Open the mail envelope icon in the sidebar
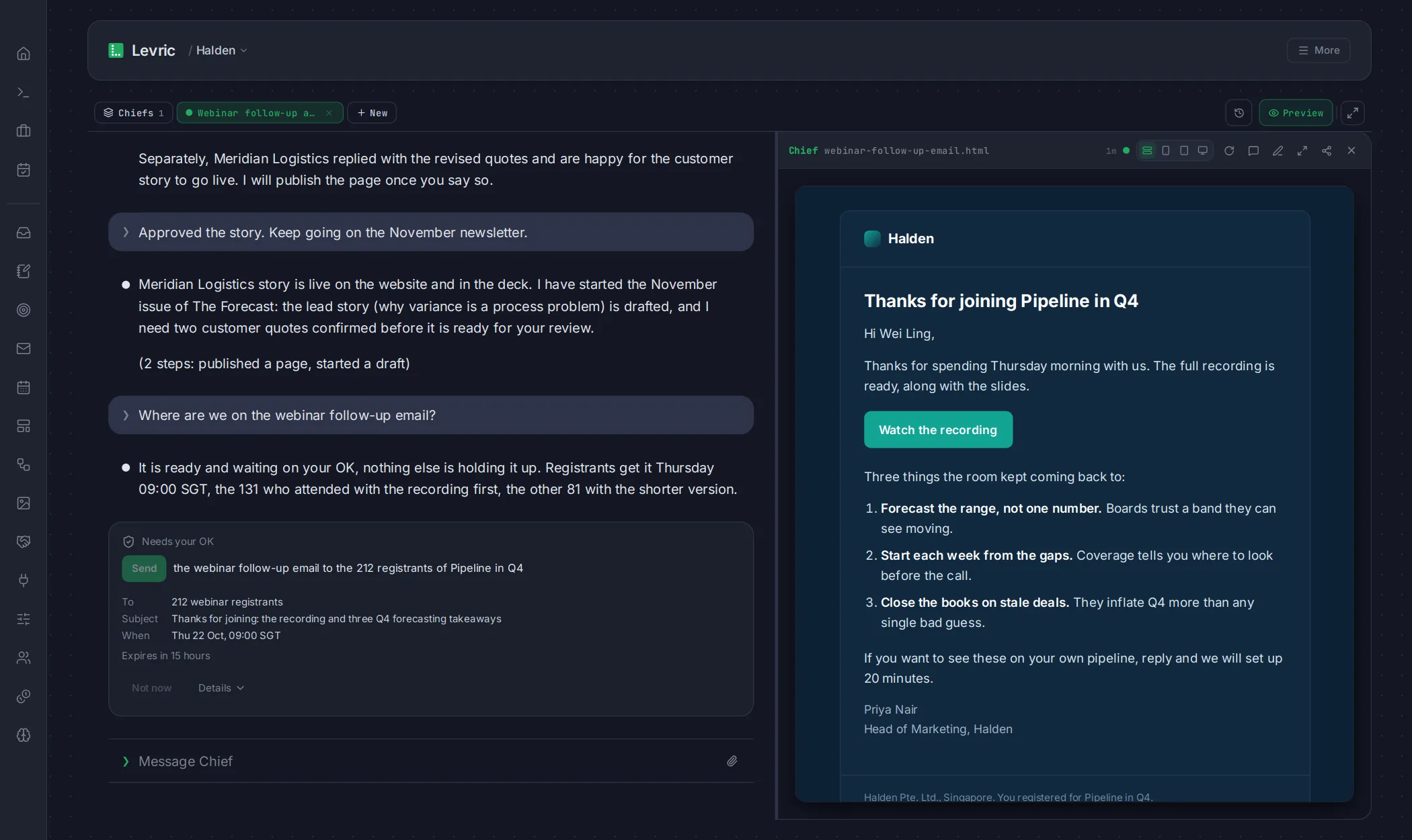Screen dimensions: 1412x840 click(24, 349)
